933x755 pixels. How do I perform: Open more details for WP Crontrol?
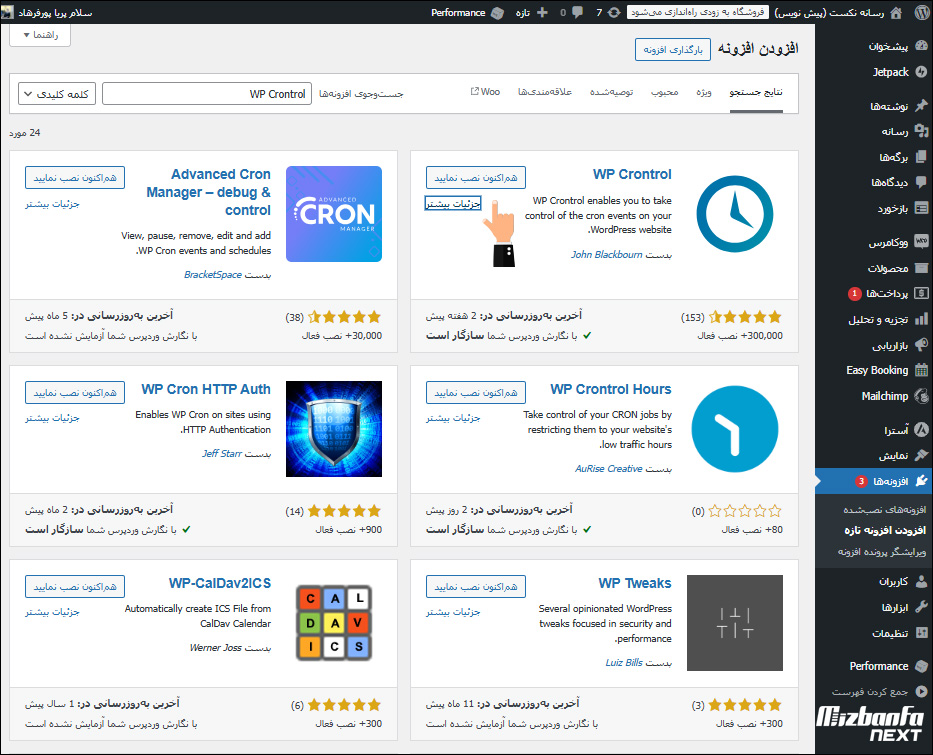(x=453, y=204)
